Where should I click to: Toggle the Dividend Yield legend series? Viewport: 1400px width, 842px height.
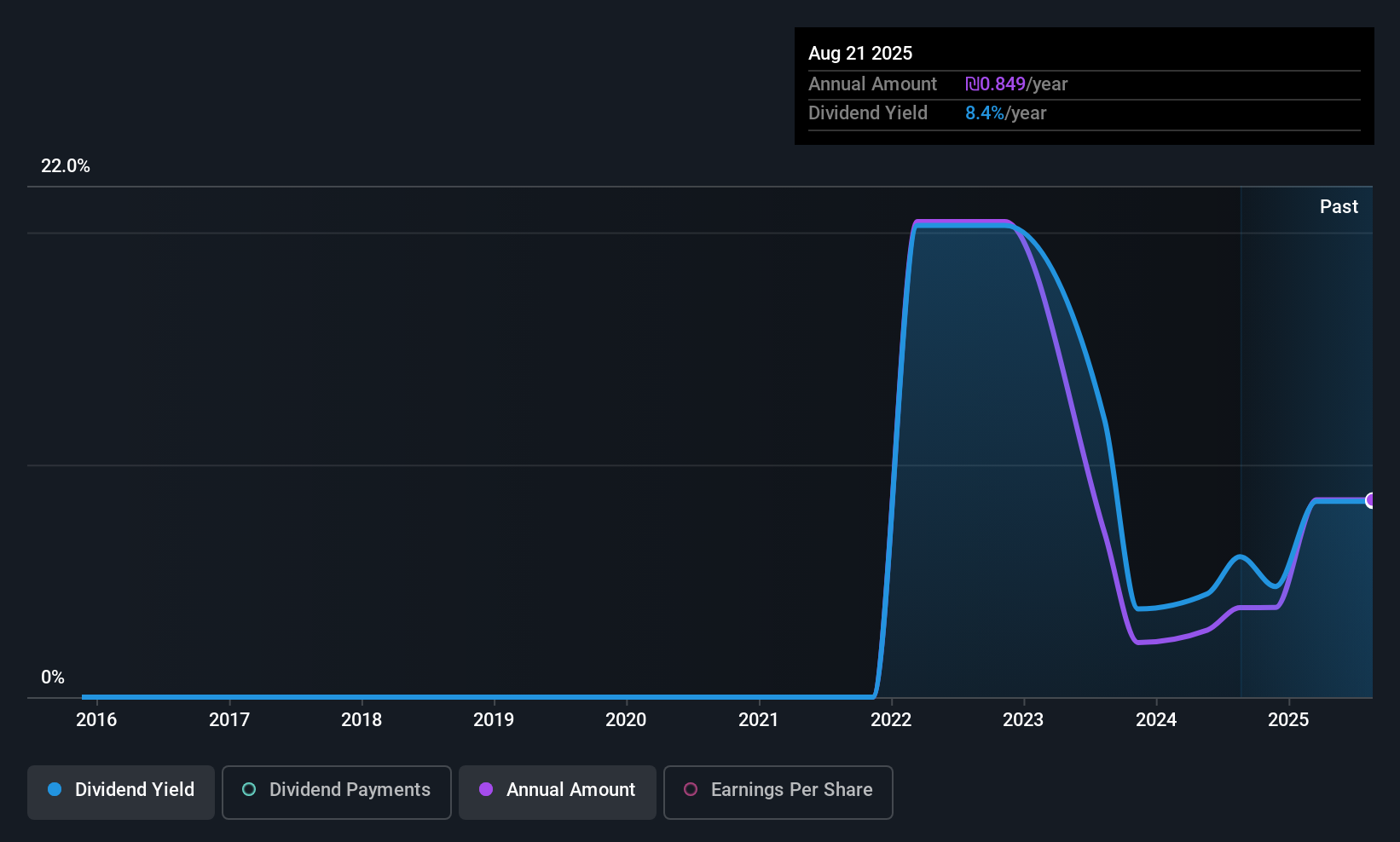[x=121, y=790]
